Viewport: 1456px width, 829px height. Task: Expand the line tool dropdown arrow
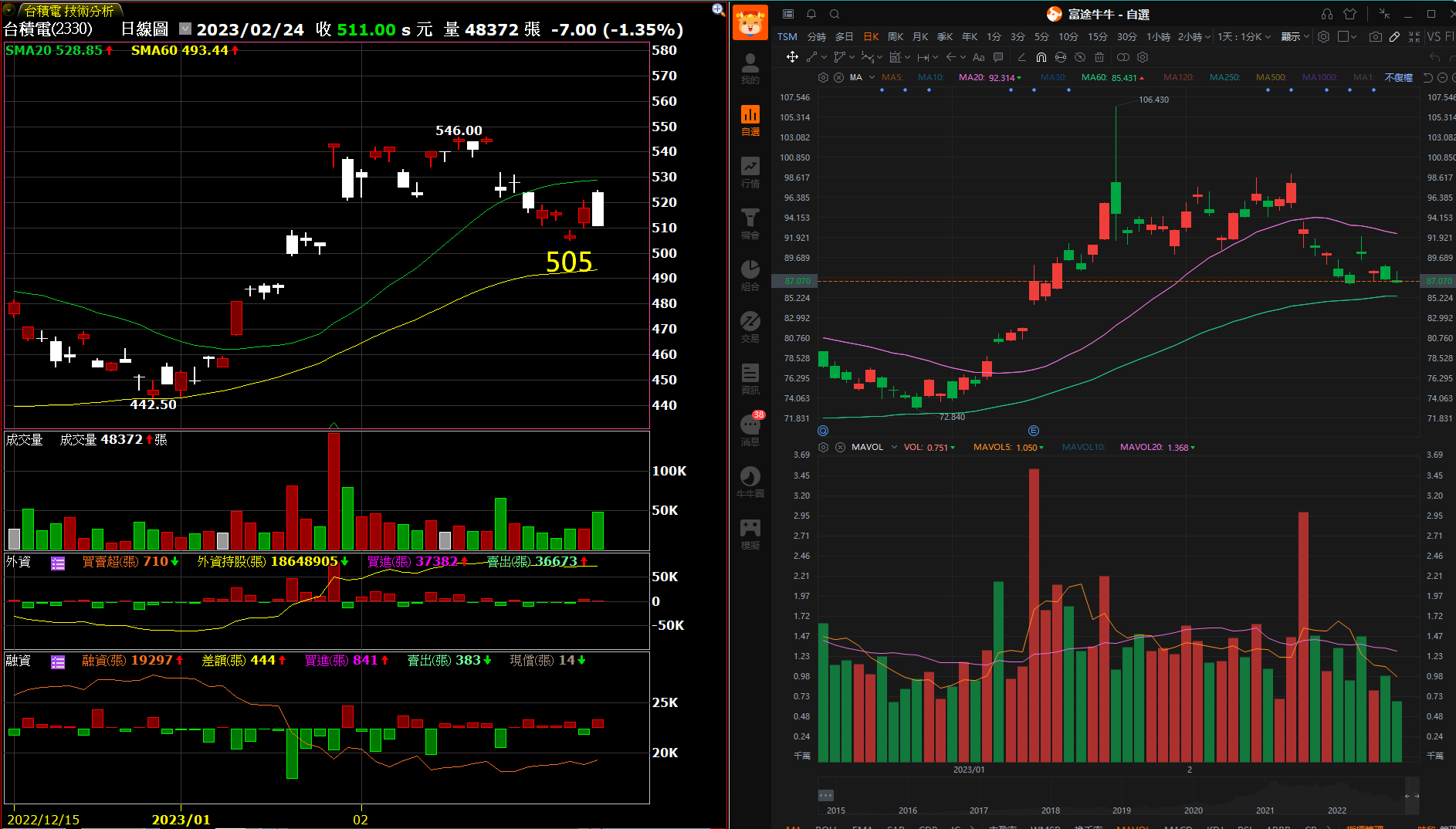825,57
